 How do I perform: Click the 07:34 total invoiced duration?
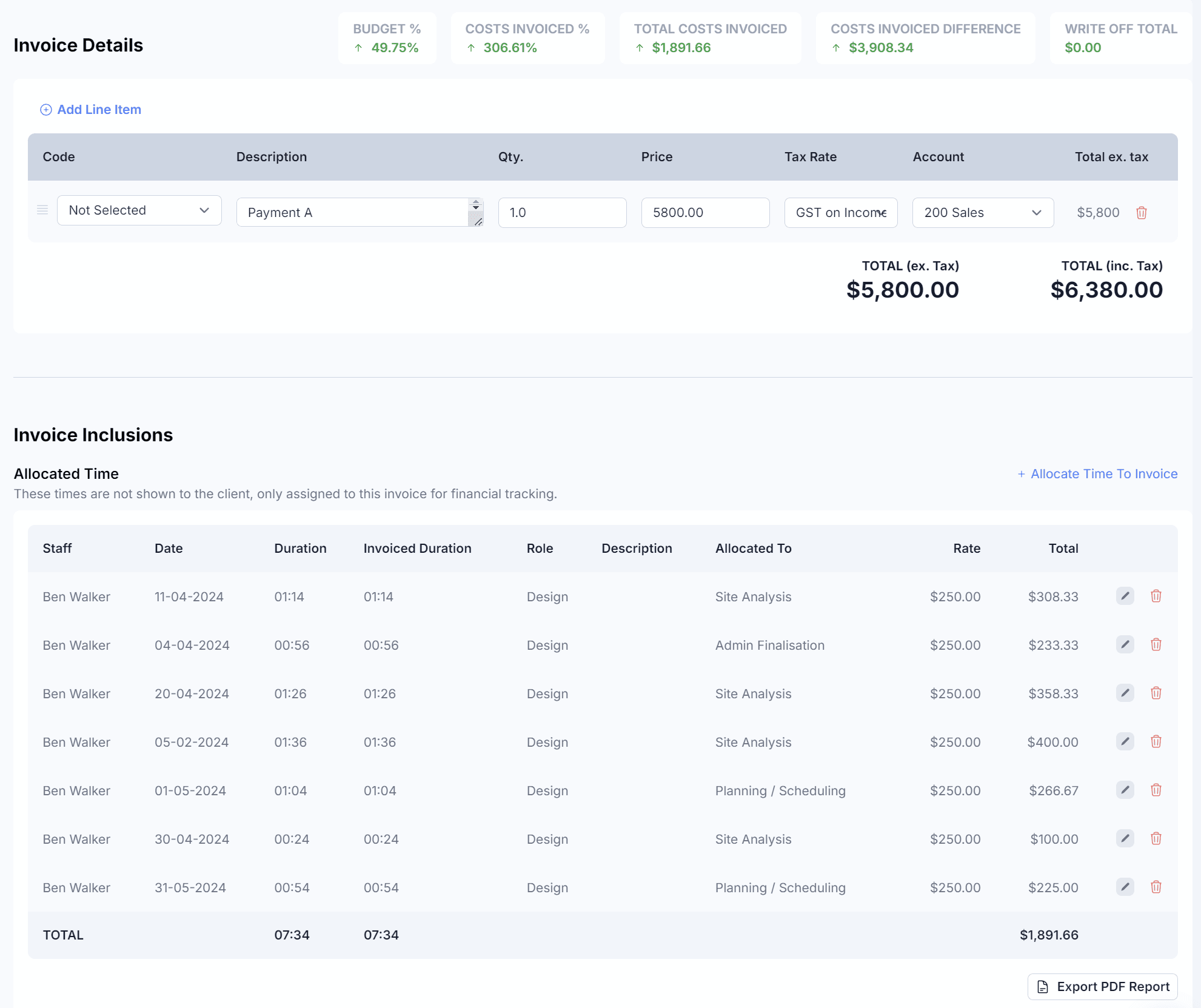pyautogui.click(x=381, y=935)
